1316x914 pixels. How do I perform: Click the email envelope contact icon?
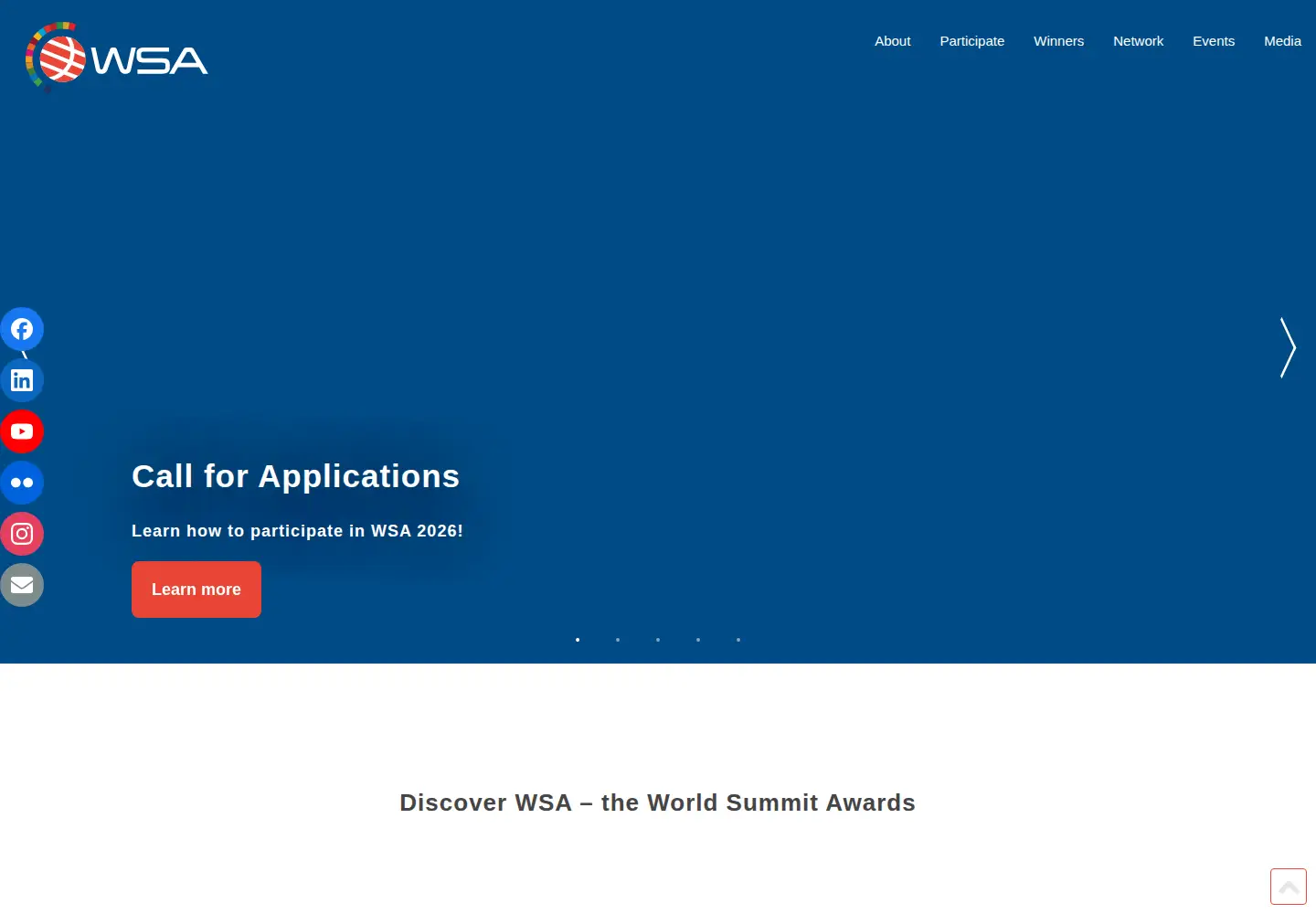pyautogui.click(x=22, y=585)
